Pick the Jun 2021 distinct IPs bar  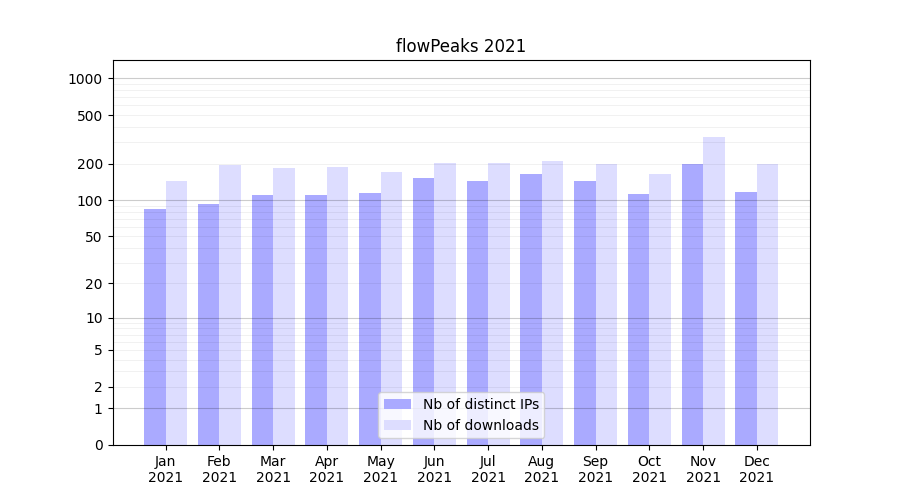tap(424, 311)
